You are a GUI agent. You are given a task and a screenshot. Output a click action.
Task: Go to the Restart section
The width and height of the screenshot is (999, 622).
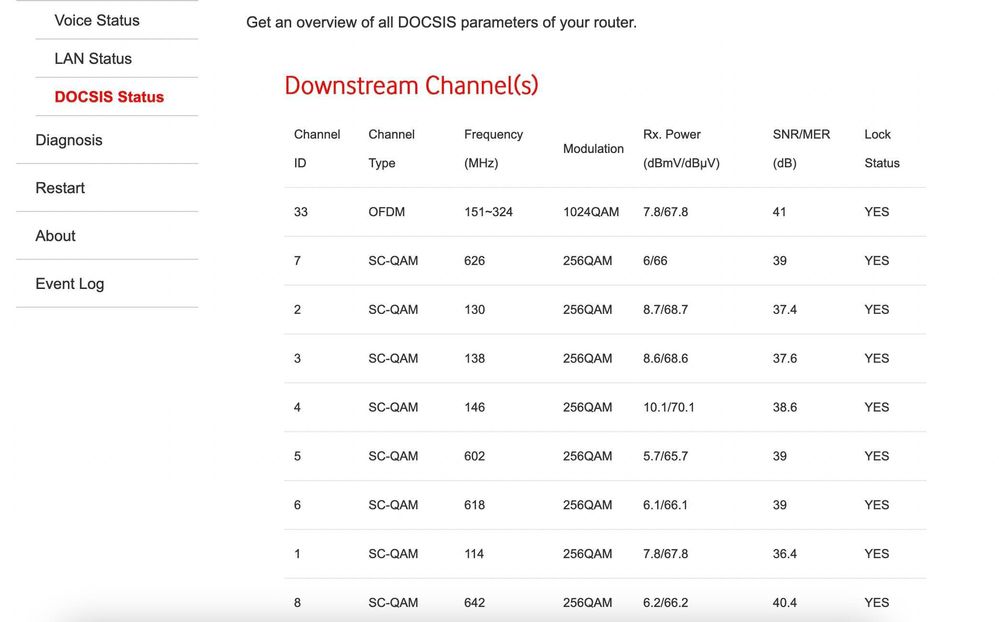tap(60, 188)
